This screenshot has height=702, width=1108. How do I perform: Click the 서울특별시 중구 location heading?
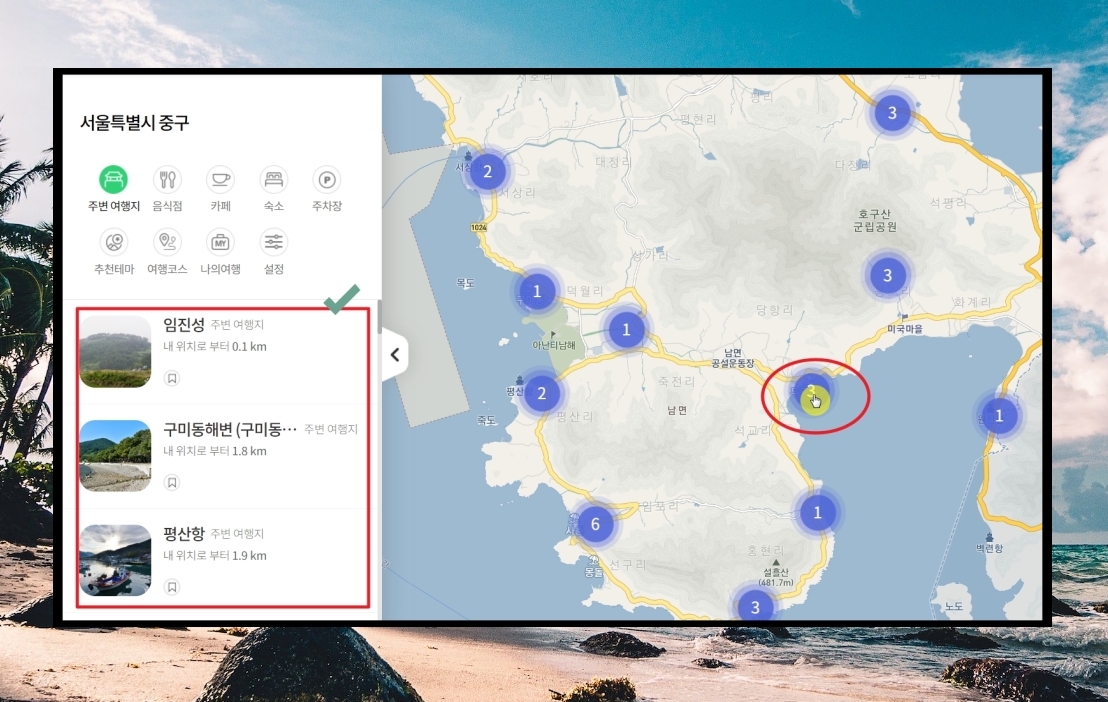tap(134, 122)
